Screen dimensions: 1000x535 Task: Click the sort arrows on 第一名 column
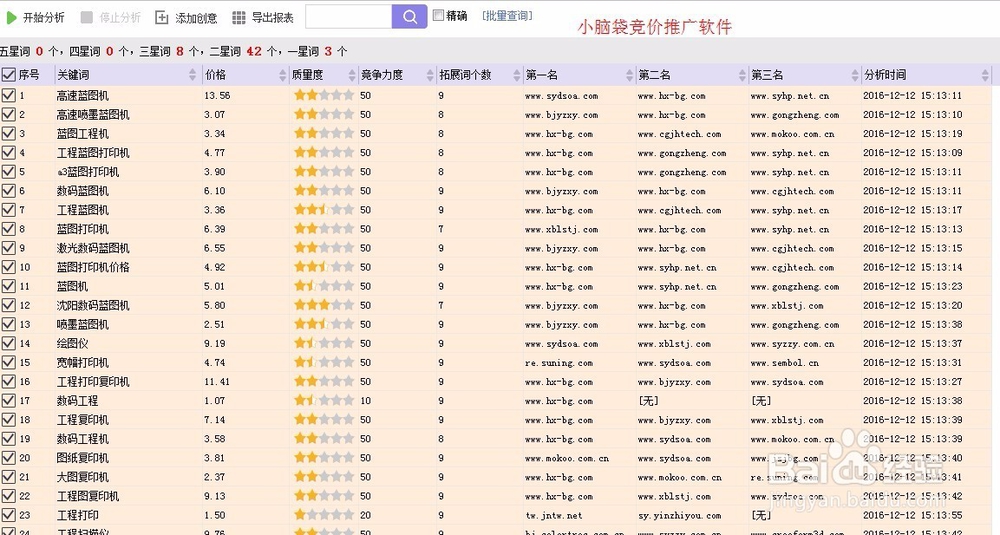pos(629,75)
